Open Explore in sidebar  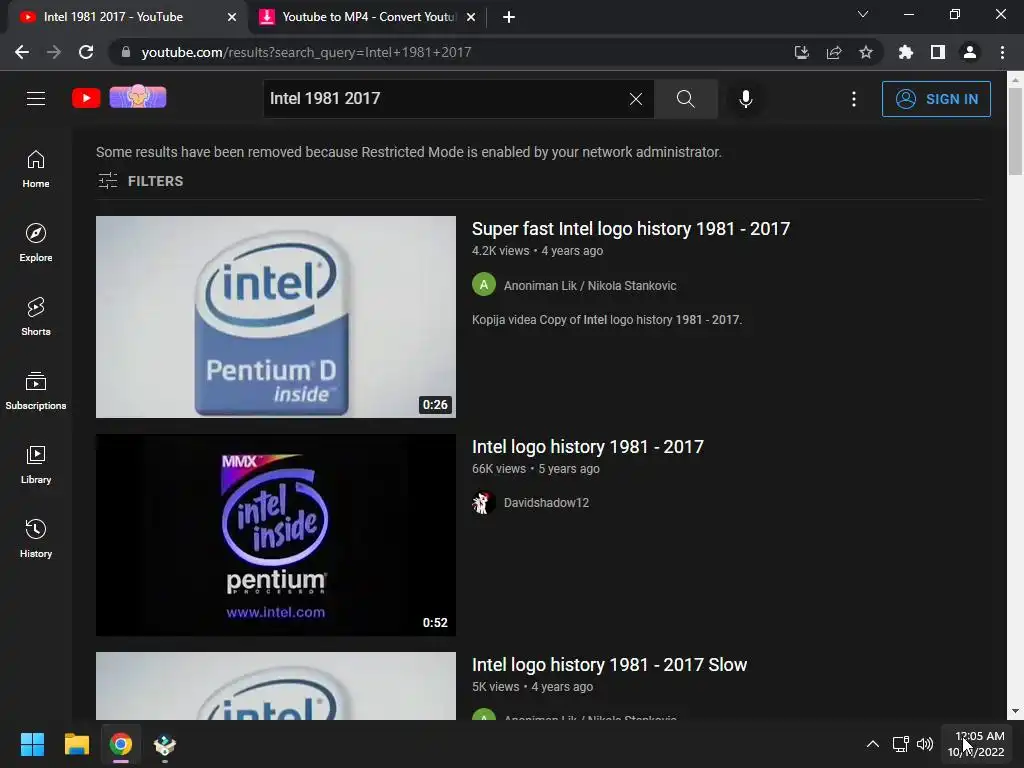(x=36, y=243)
